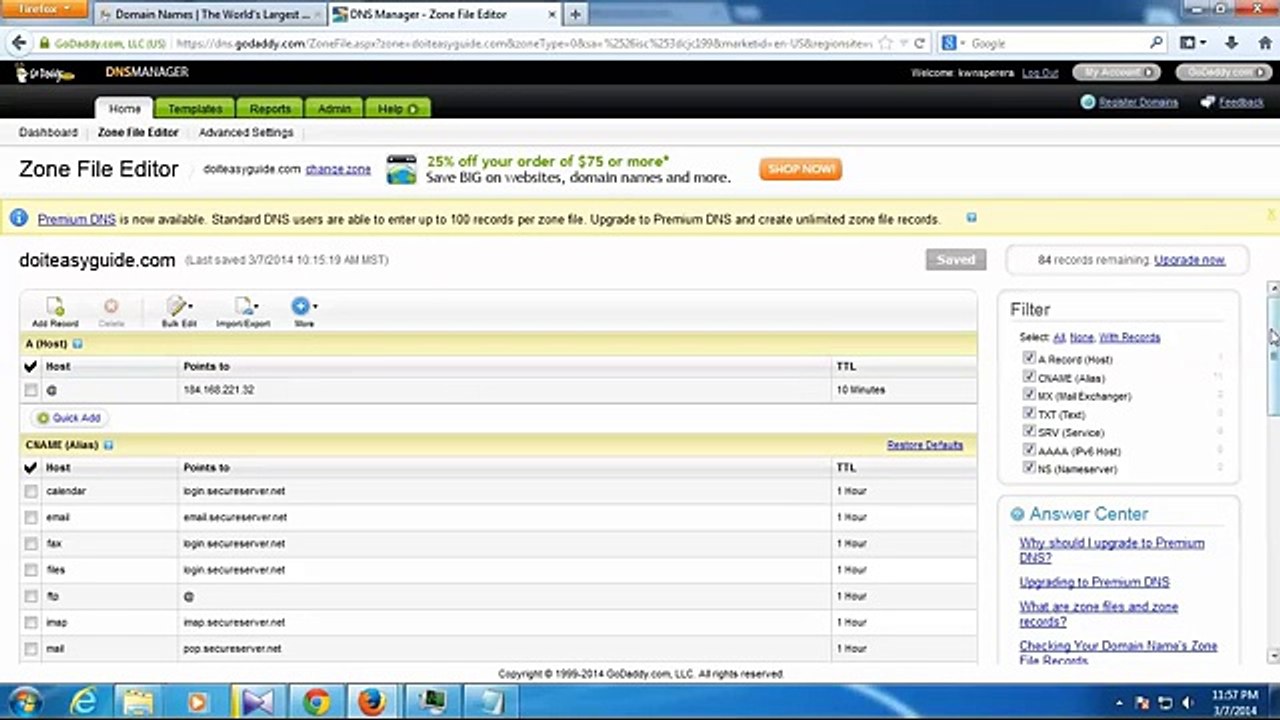
Task: Launch Internet Explorer from the taskbar
Action: [x=83, y=702]
